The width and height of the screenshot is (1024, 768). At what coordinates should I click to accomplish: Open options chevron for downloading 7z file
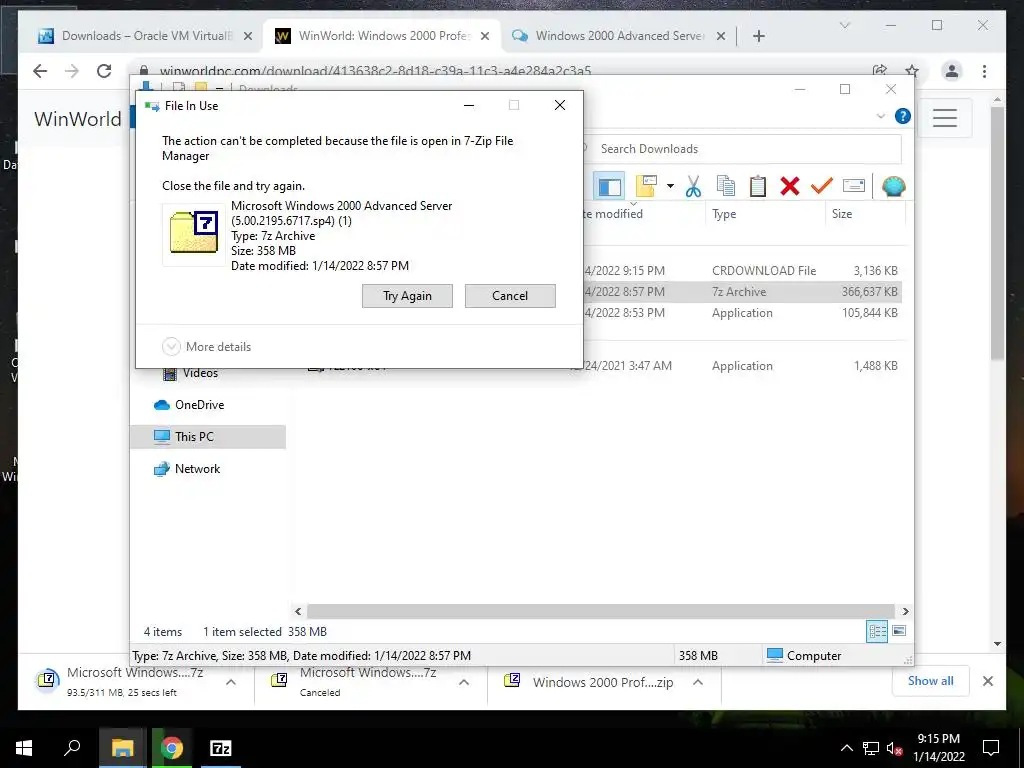231,682
